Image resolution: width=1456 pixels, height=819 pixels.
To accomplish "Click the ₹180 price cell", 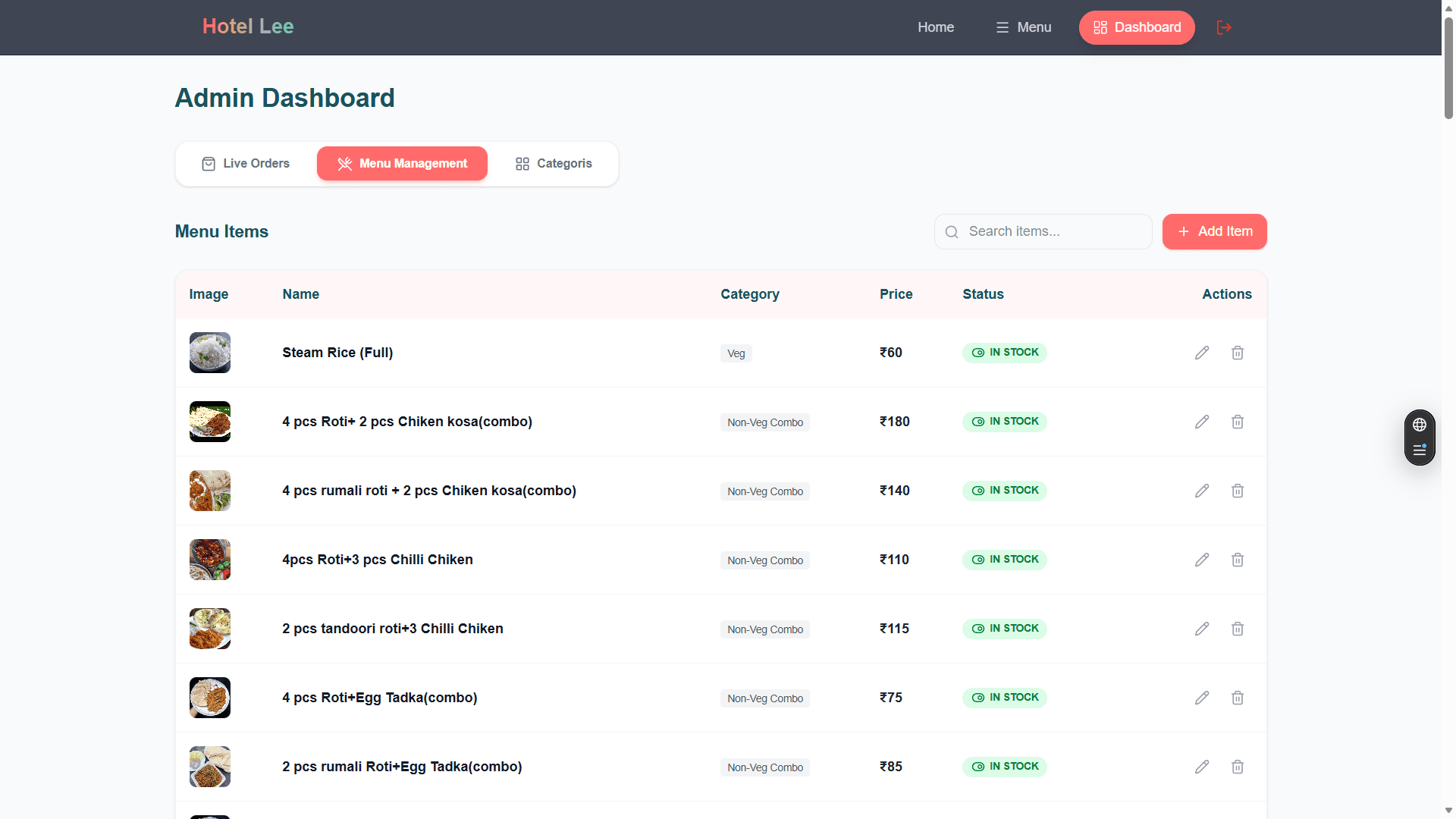I will (895, 422).
